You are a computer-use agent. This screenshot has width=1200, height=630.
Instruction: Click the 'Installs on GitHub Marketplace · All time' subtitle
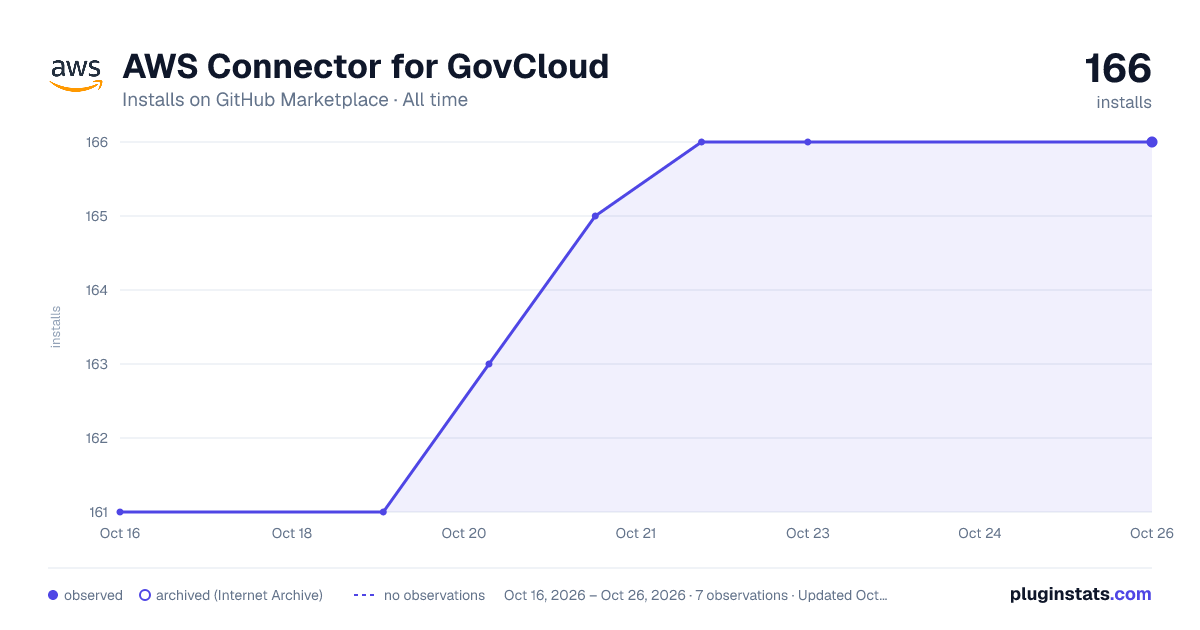pos(295,100)
